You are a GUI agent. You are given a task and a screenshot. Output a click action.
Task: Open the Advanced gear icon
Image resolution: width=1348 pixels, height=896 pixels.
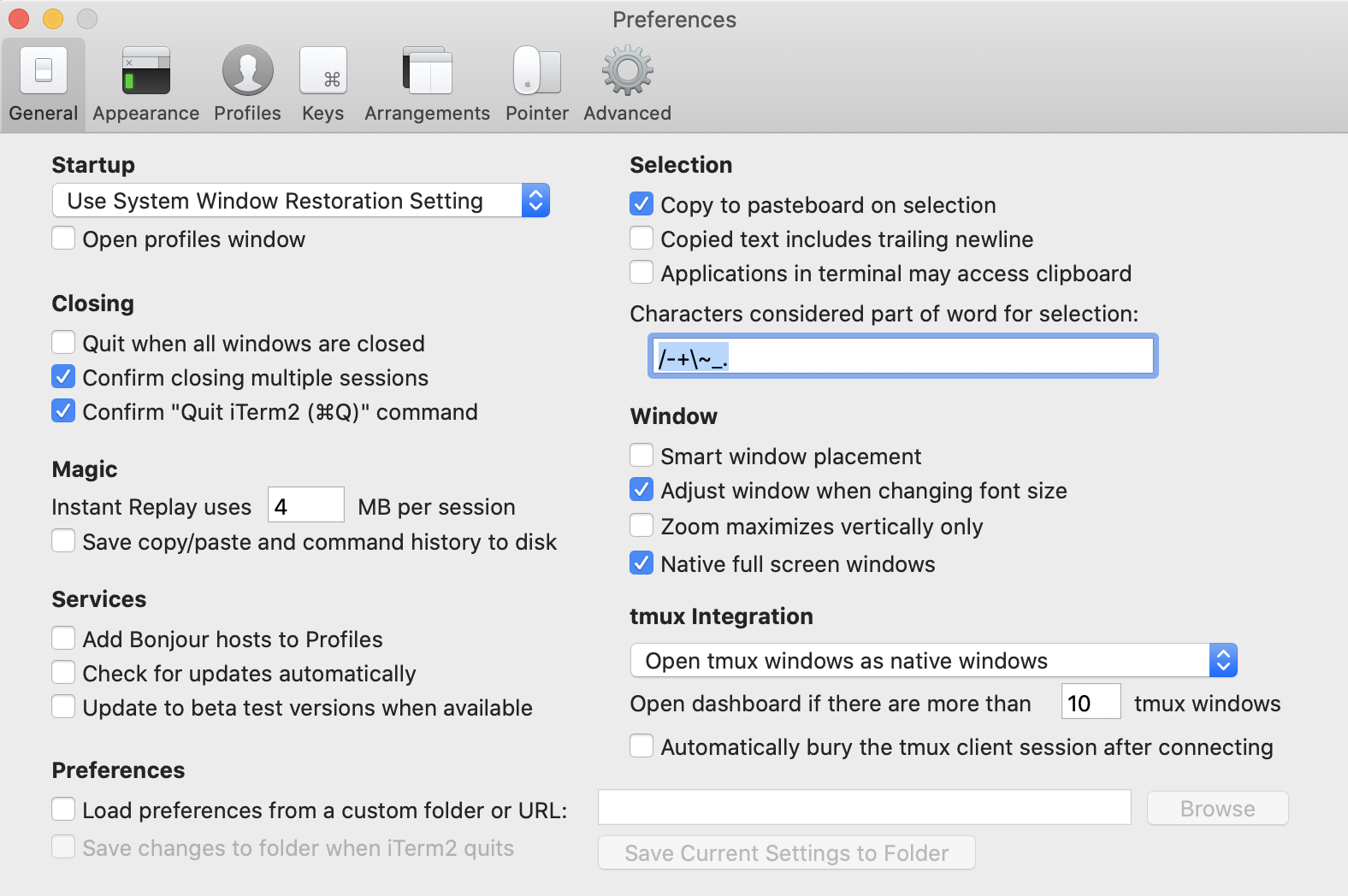628,70
